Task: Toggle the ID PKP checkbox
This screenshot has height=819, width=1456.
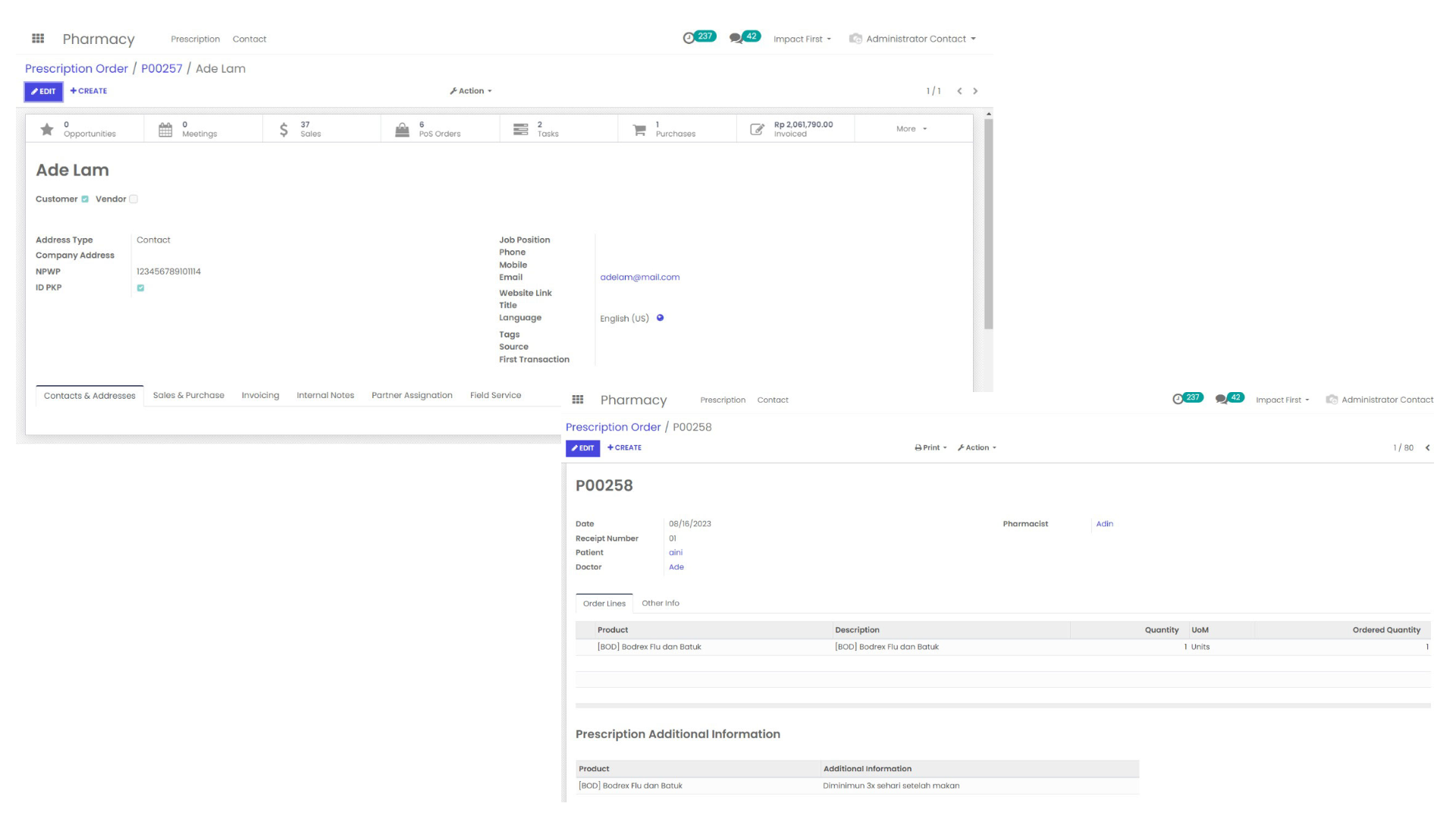Action: click(x=140, y=288)
